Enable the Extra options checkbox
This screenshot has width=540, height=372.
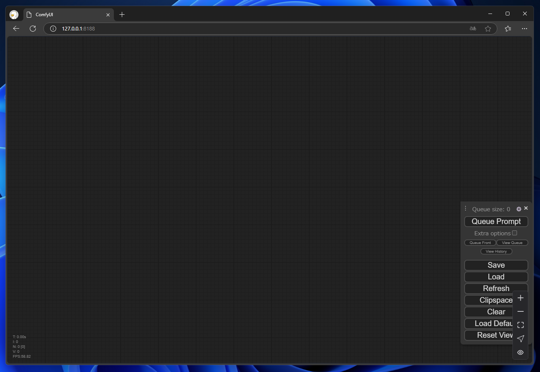pos(515,233)
